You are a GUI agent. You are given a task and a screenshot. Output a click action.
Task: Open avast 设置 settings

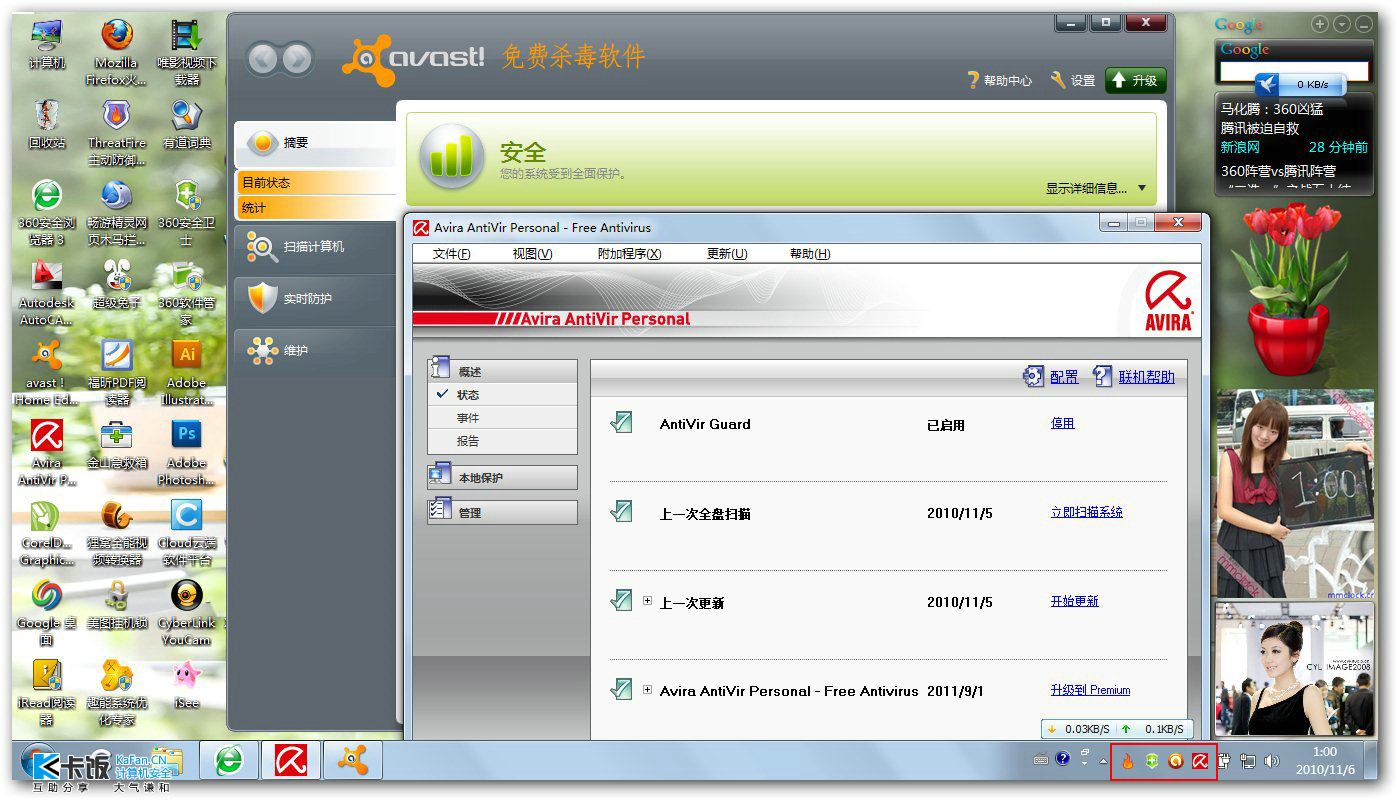tap(1072, 81)
